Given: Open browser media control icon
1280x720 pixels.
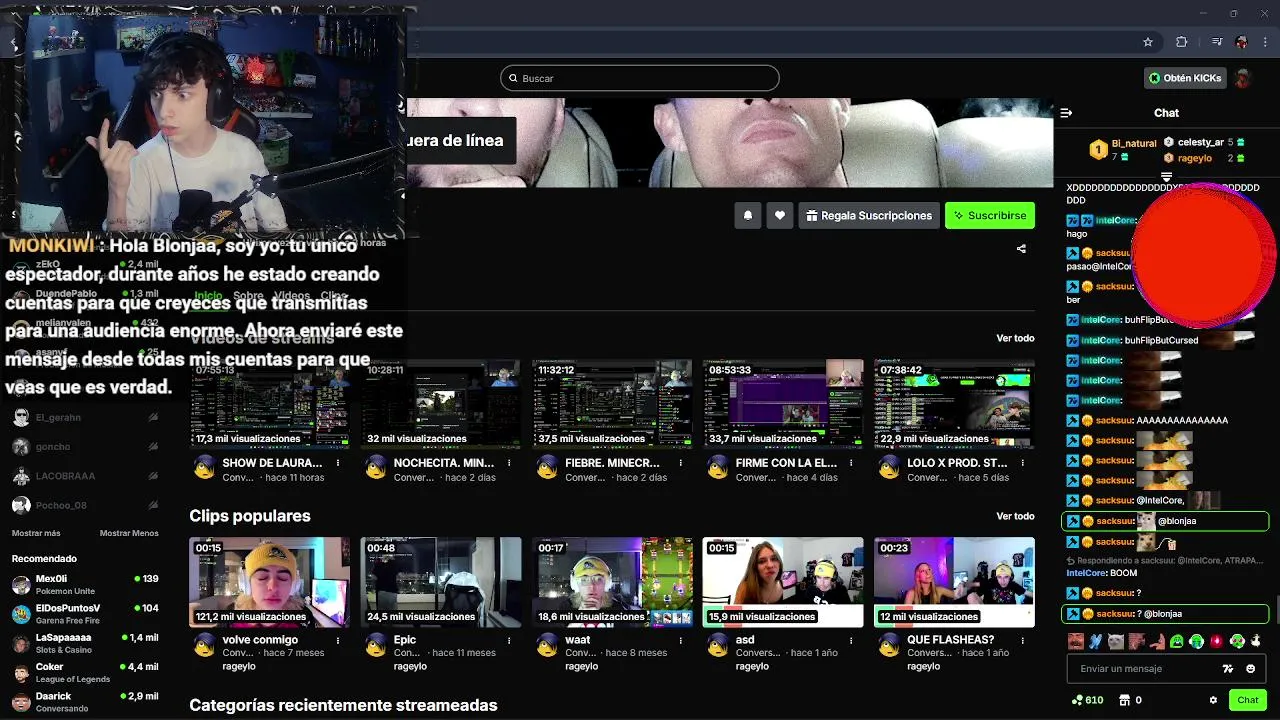Looking at the screenshot, I should [1216, 42].
